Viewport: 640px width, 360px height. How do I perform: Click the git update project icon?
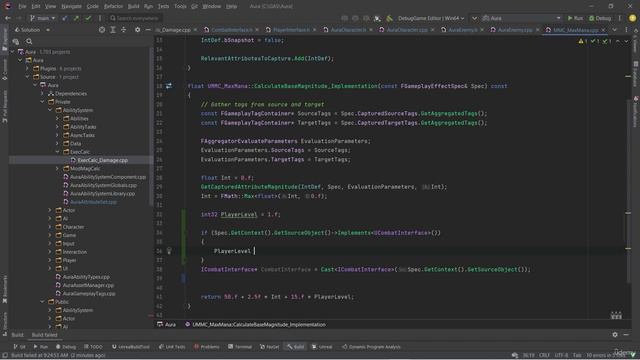[x=64, y=18]
